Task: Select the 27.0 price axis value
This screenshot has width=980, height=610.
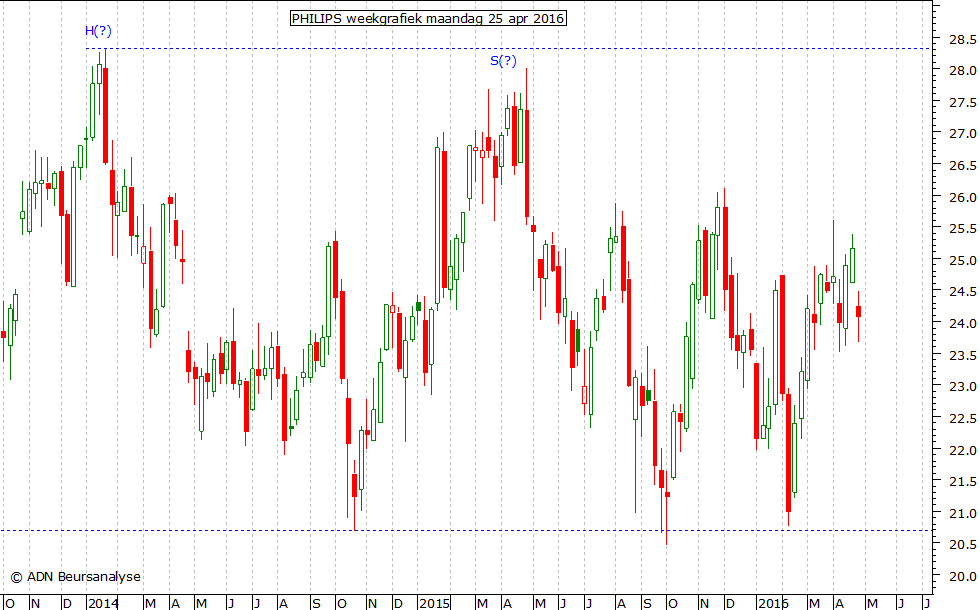Action: click(x=962, y=134)
